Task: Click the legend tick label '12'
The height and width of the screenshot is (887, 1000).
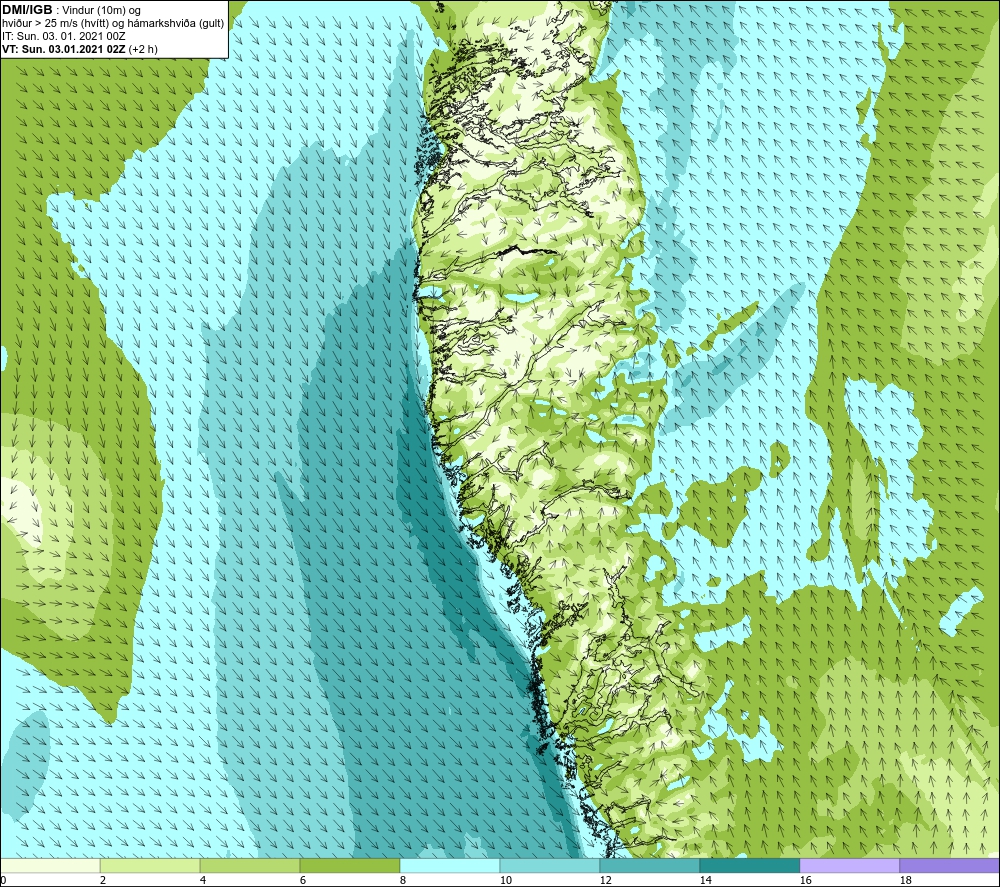Action: tap(605, 880)
